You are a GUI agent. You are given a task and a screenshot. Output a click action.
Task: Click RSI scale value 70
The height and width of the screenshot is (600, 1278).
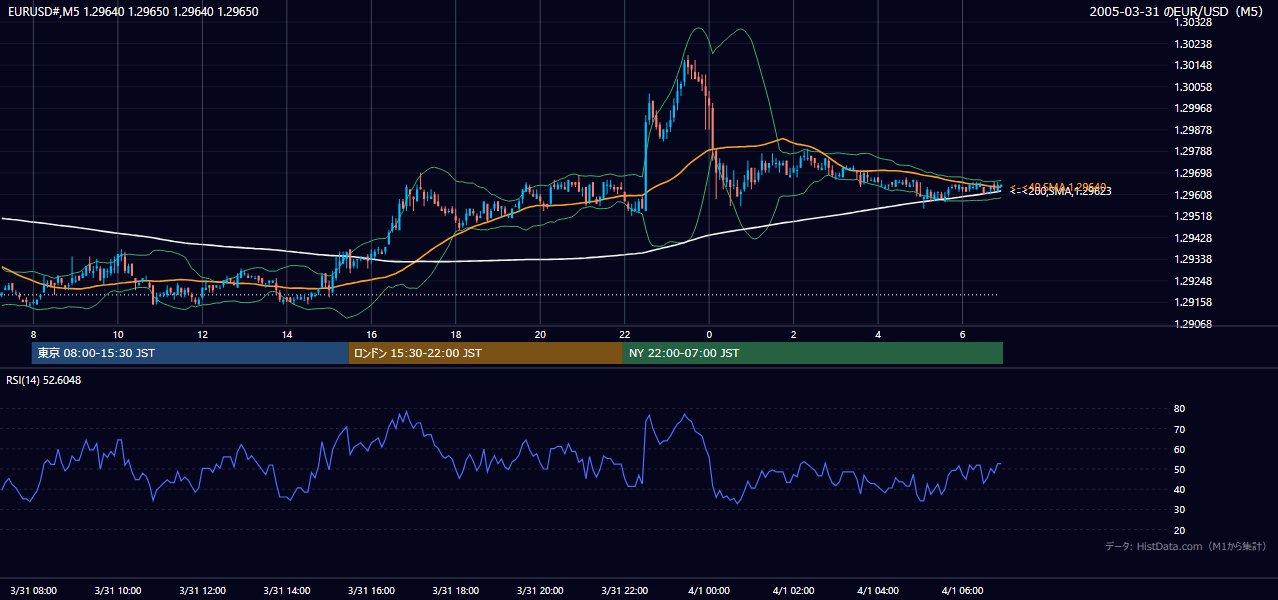pyautogui.click(x=1180, y=429)
